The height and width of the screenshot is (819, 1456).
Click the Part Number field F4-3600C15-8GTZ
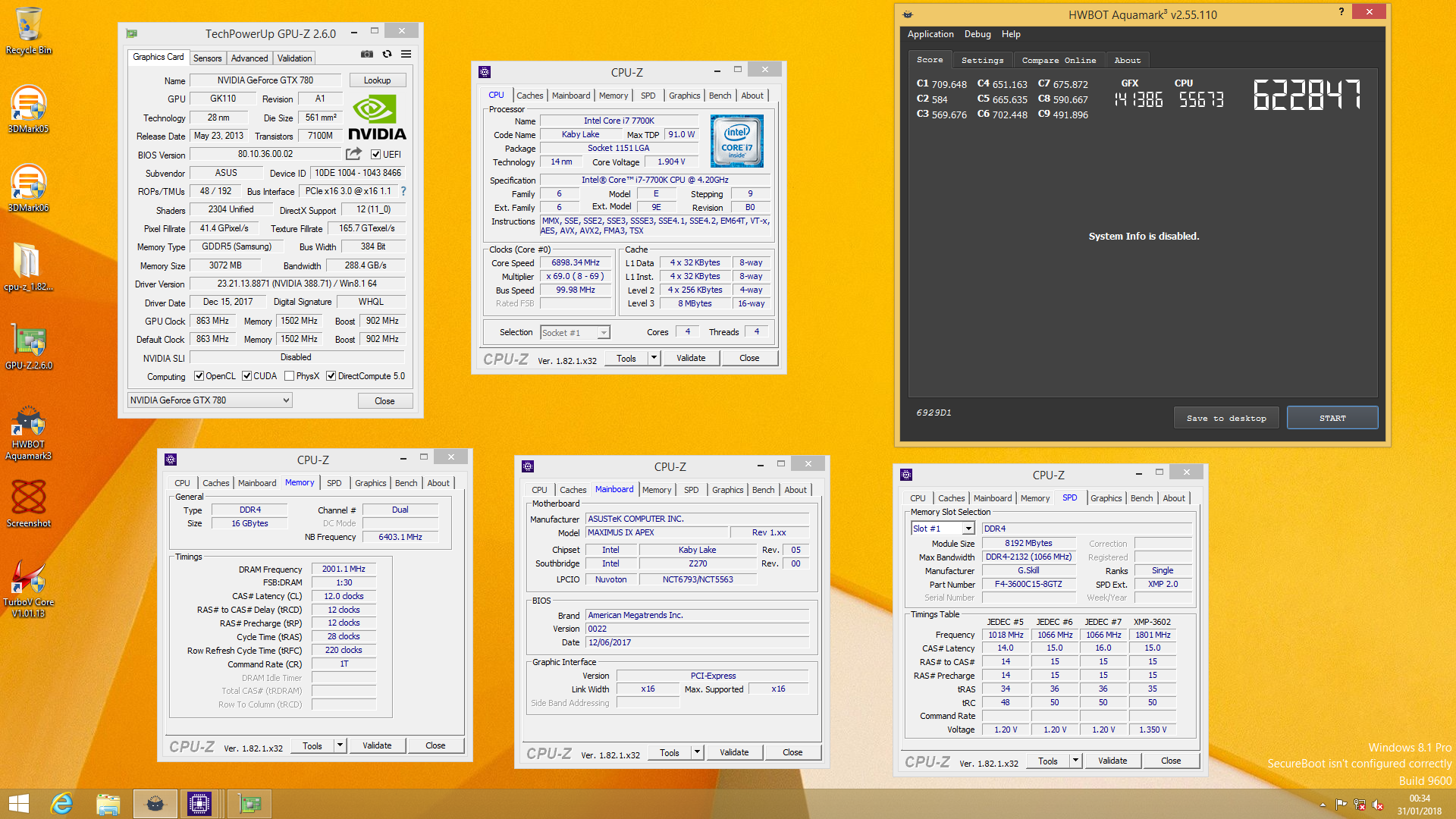coord(1028,585)
